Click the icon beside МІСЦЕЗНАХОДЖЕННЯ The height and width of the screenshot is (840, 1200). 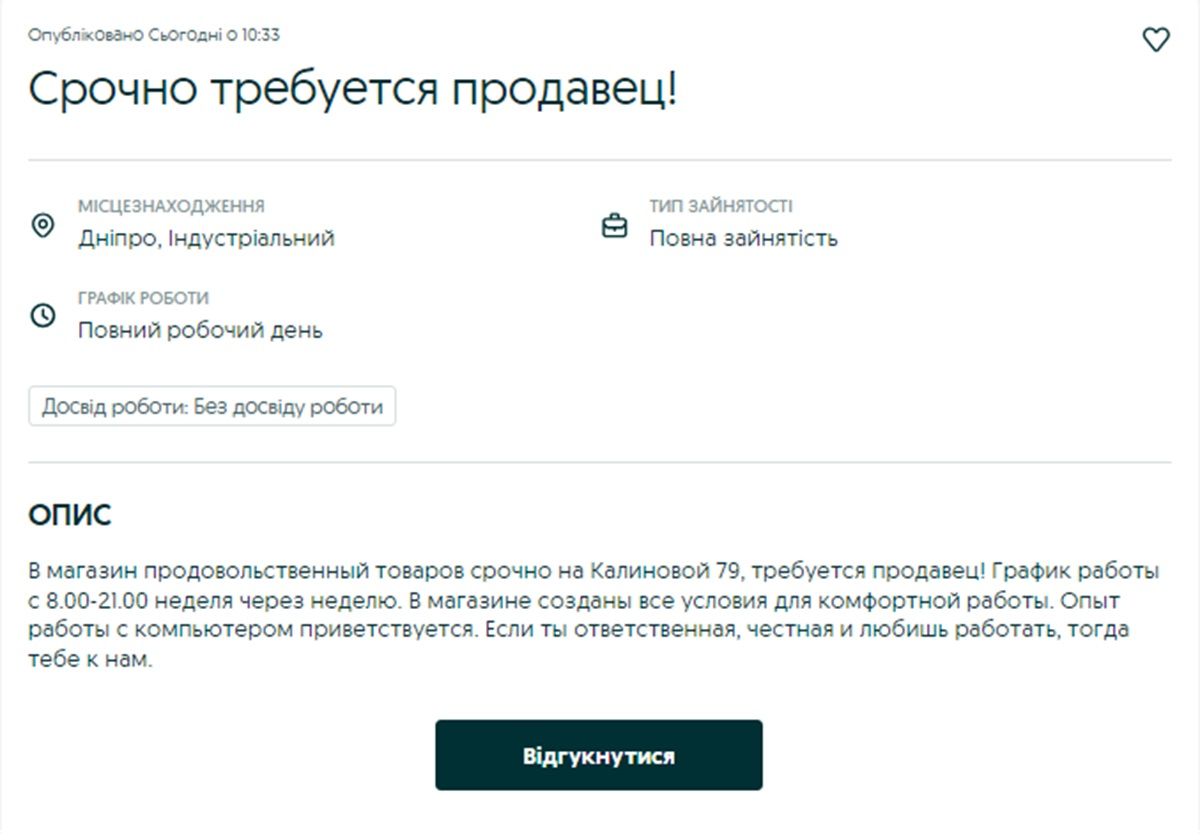click(43, 226)
